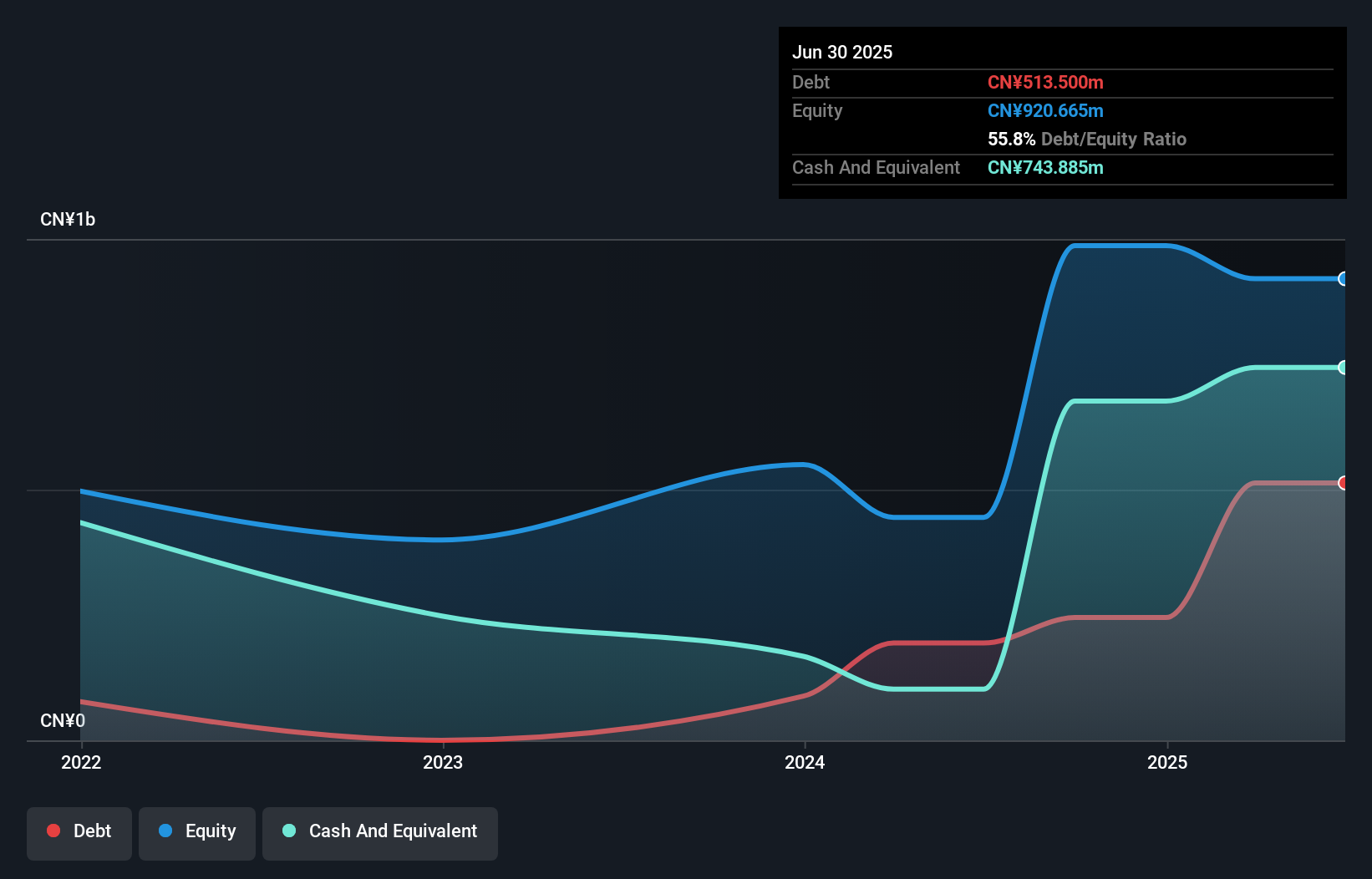Toggle the Debt series visibility
1372x879 pixels.
click(79, 832)
